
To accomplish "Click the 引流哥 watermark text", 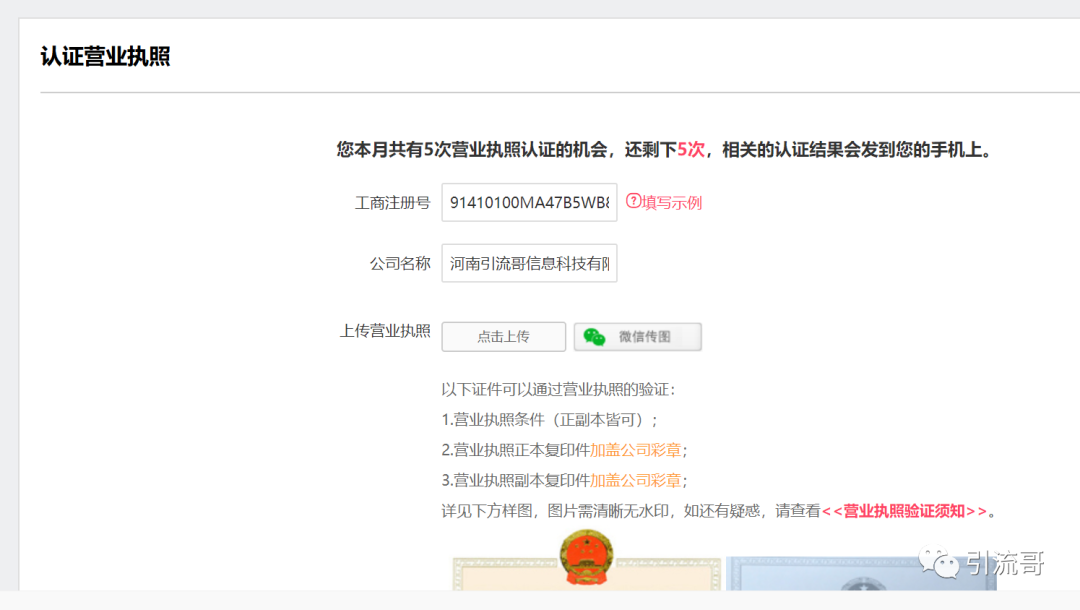I will pyautogui.click(x=1004, y=564).
